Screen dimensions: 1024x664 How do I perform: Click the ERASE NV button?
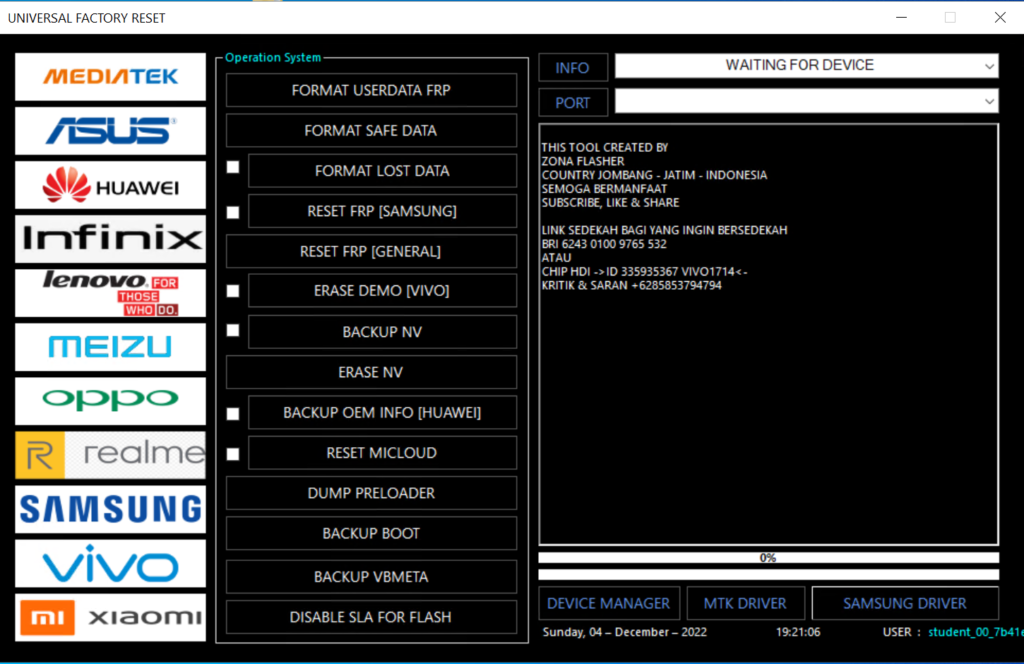click(x=371, y=372)
